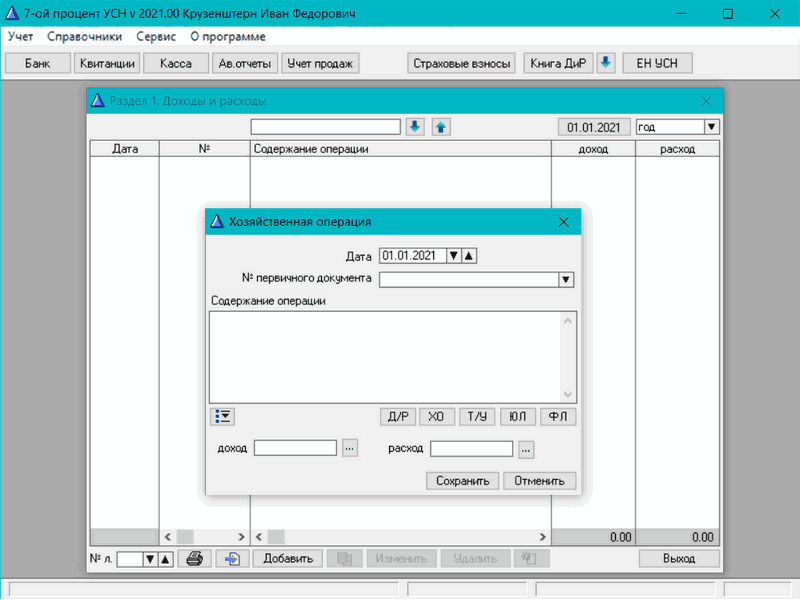
Task: Click the horizontal scrollbar under Содержание операции column
Action: (400, 537)
